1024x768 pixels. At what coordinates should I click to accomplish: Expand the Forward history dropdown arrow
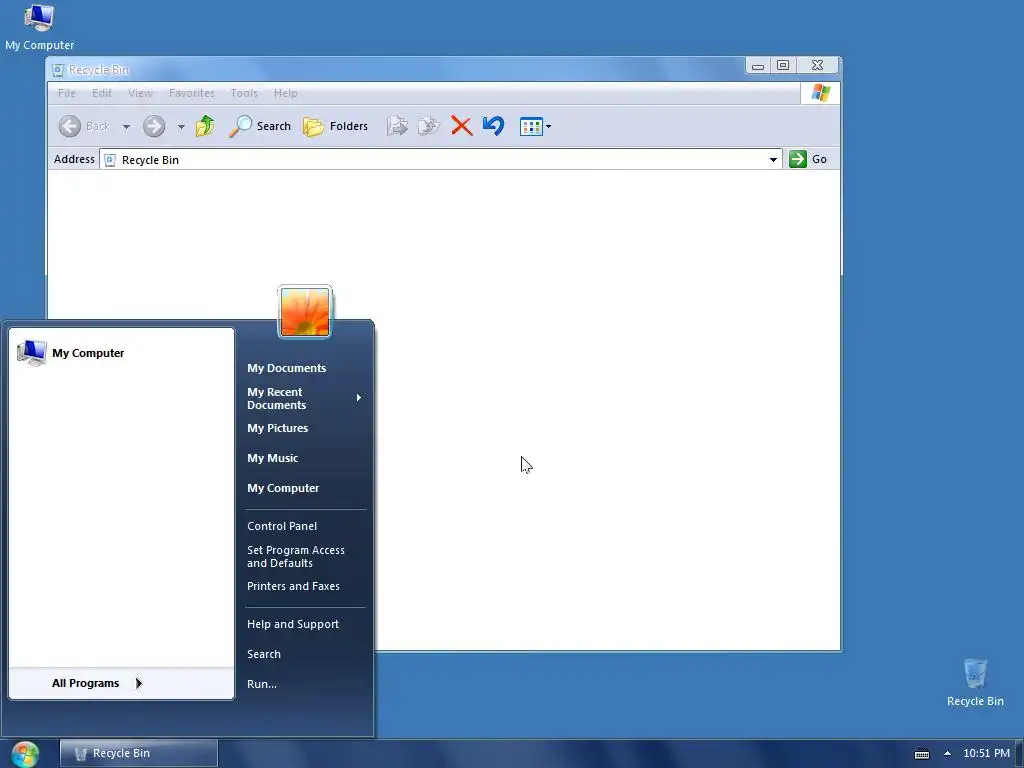[181, 127]
